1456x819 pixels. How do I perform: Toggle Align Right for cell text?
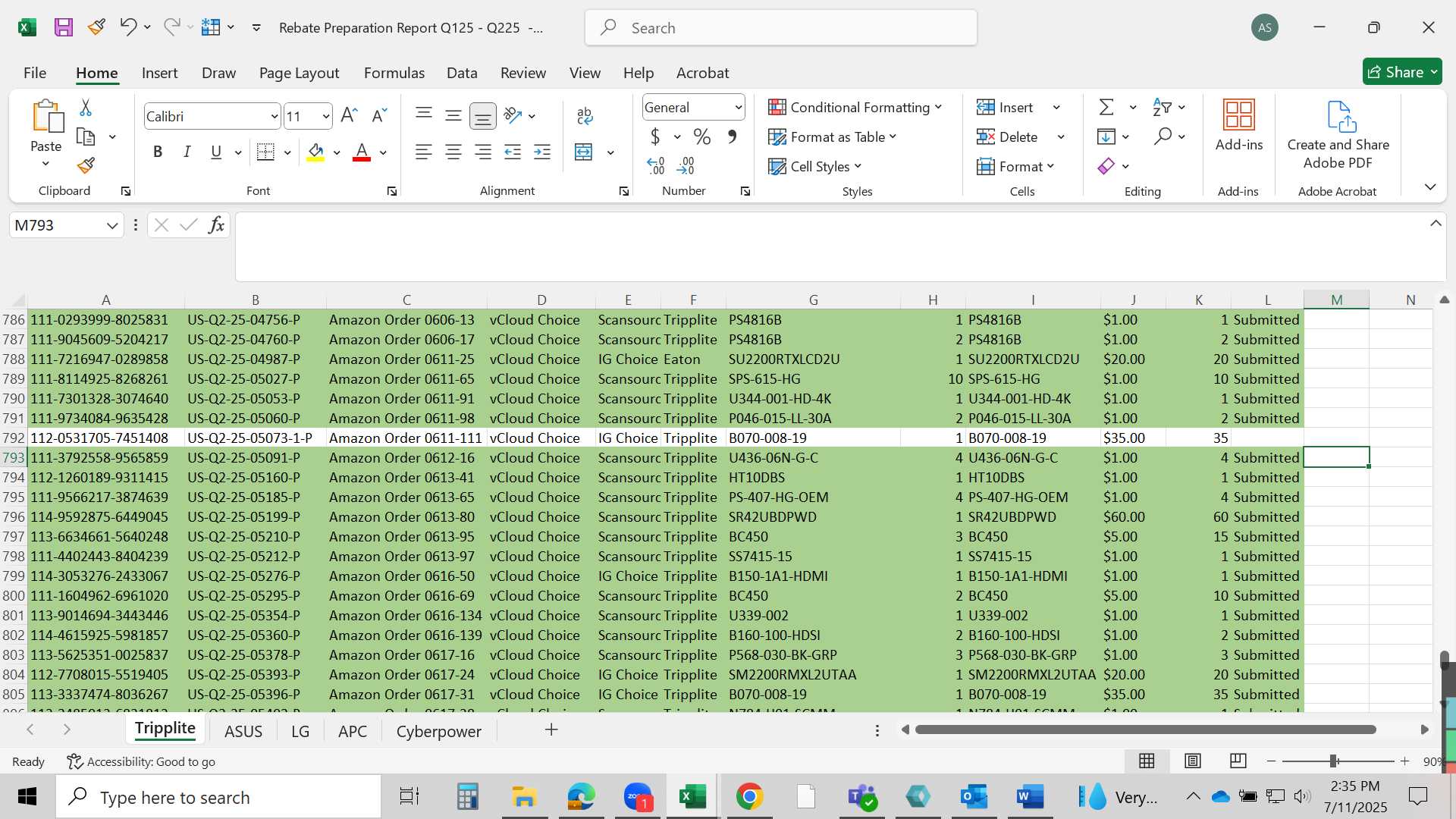pos(483,152)
